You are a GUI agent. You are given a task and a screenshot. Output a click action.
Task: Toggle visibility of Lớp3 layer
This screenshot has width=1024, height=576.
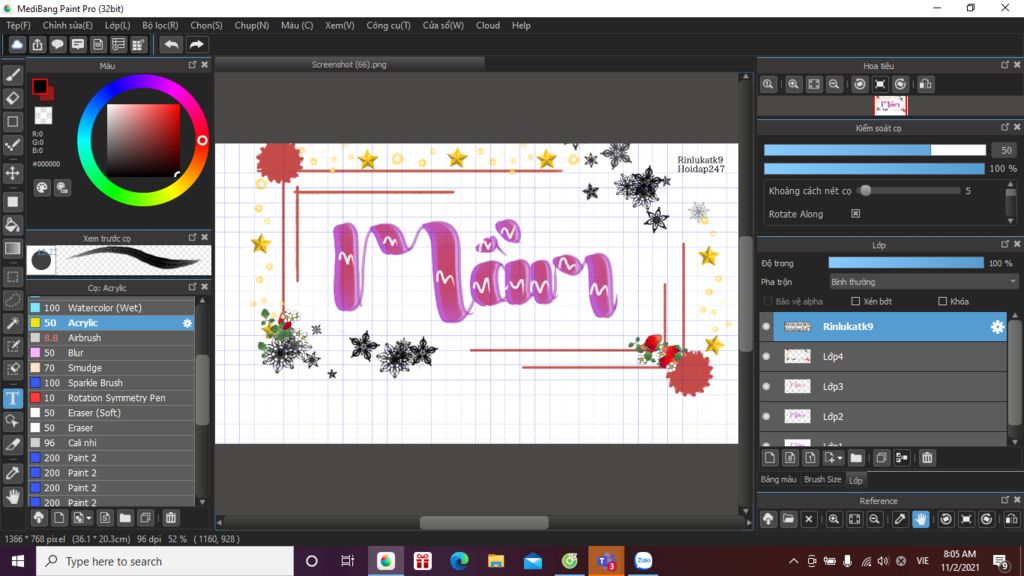coord(767,387)
